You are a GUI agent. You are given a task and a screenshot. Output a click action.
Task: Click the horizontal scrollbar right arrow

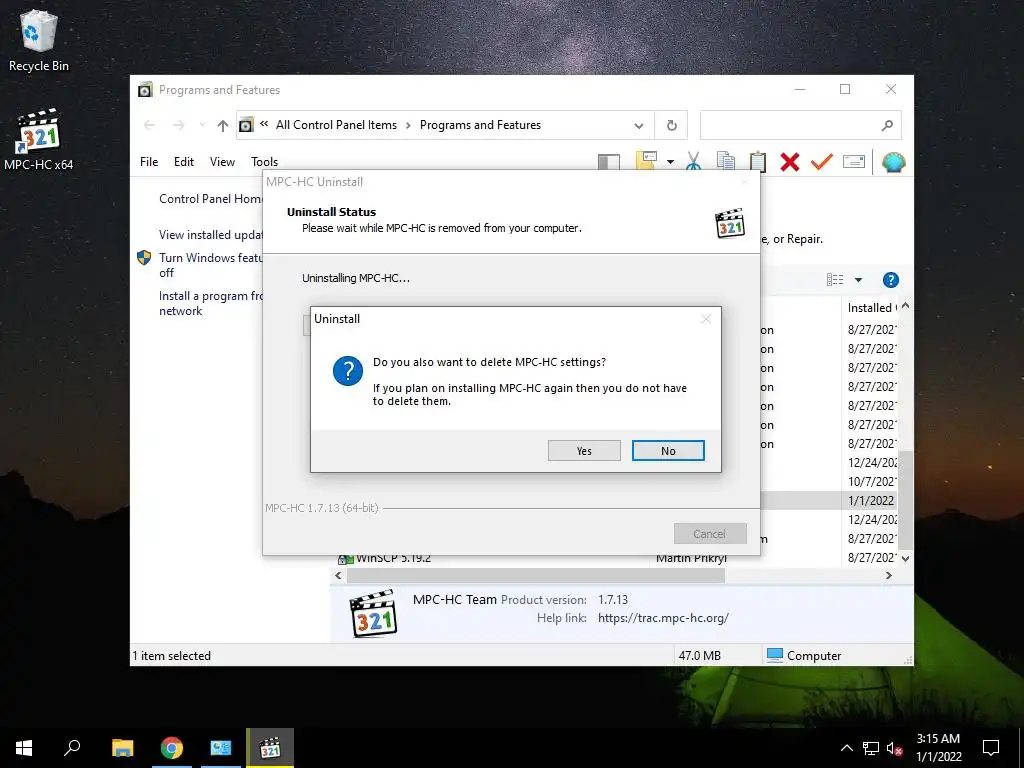click(888, 575)
